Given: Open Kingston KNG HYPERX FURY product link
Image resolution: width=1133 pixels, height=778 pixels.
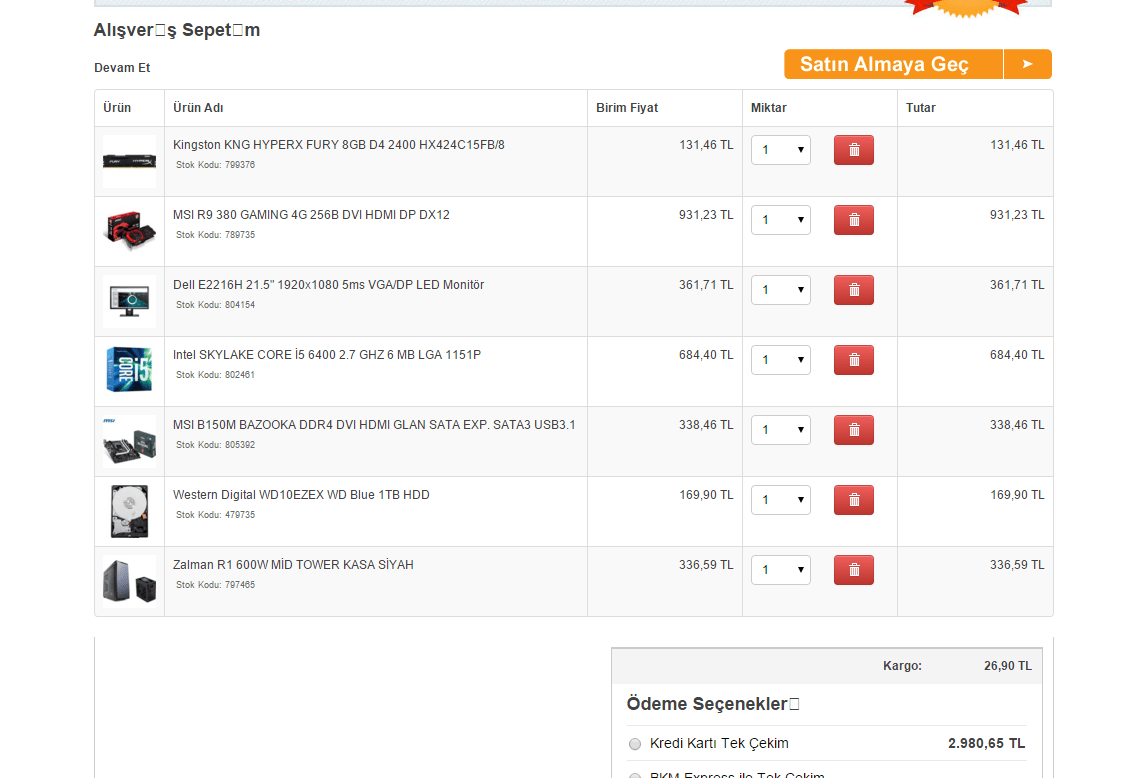Looking at the screenshot, I should [x=339, y=145].
